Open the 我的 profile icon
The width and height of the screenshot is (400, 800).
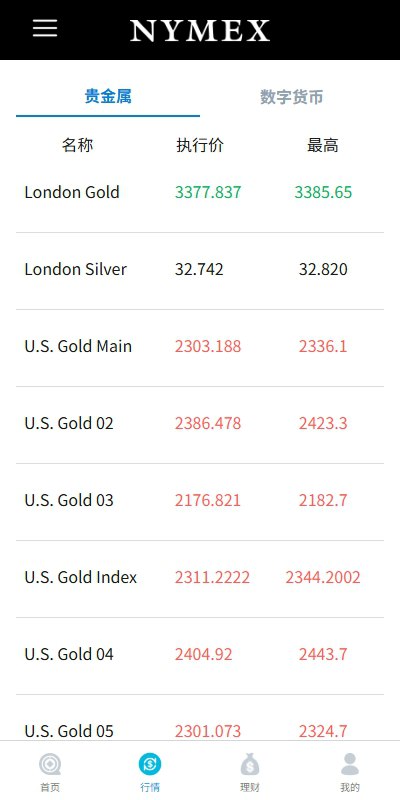350,765
